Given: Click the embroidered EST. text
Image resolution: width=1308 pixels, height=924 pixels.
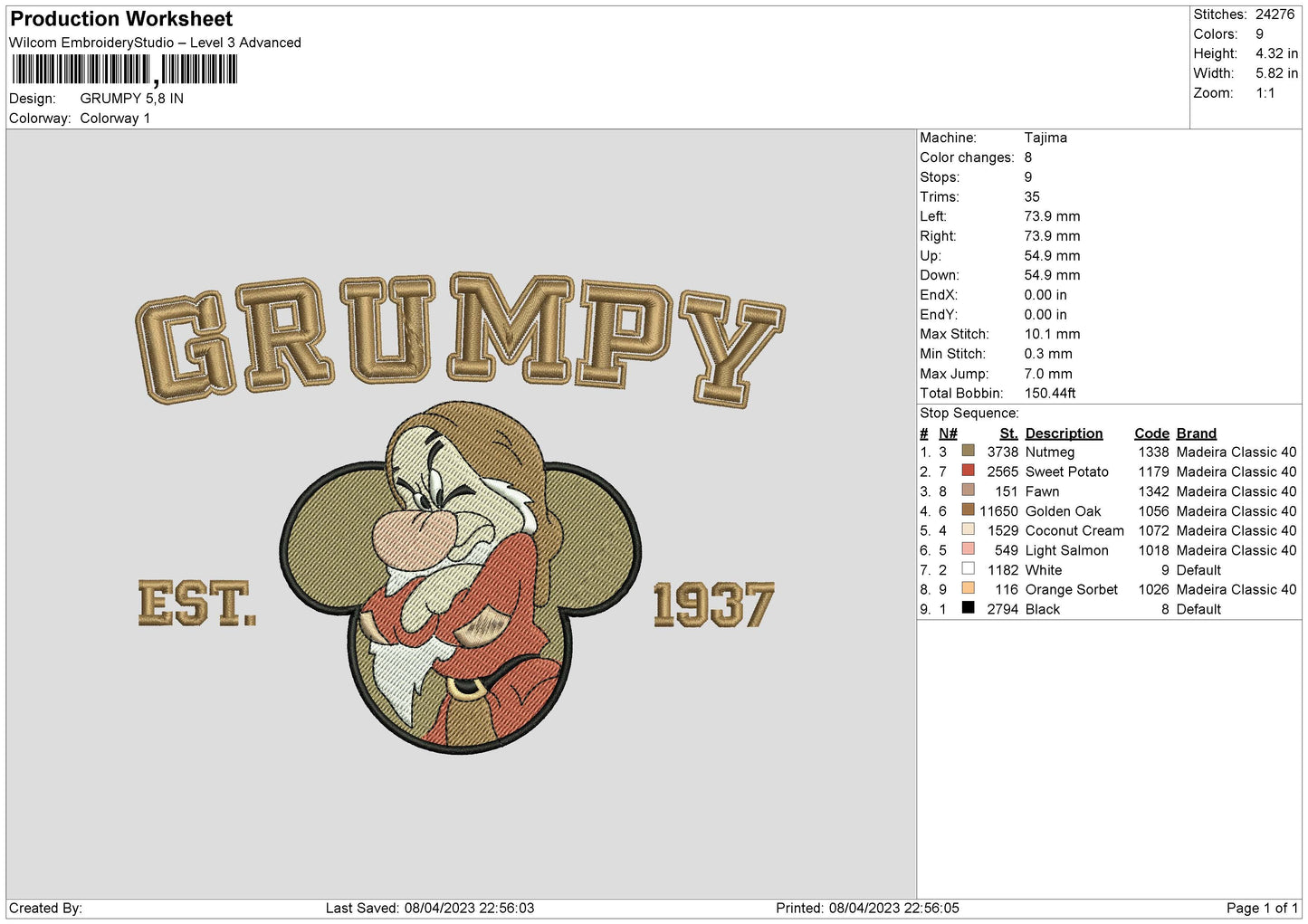Looking at the screenshot, I should (x=196, y=604).
